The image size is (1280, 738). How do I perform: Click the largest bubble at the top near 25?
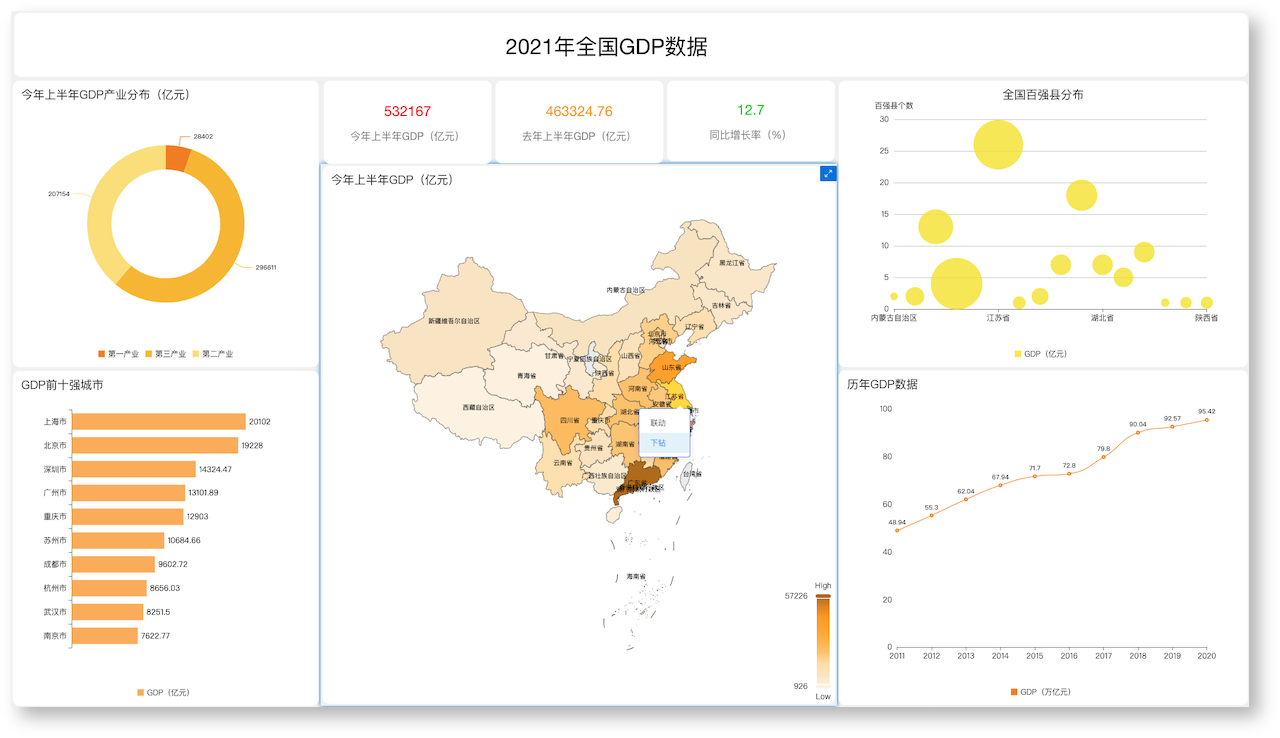coord(998,144)
